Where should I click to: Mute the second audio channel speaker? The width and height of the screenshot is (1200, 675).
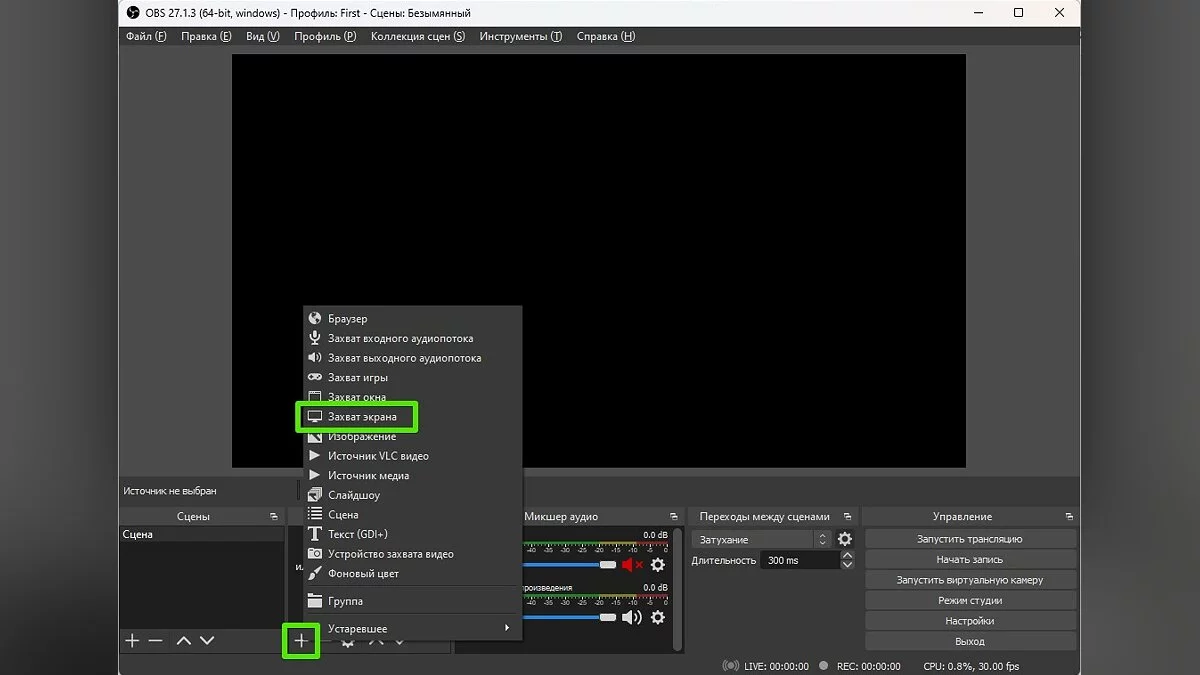click(x=632, y=617)
